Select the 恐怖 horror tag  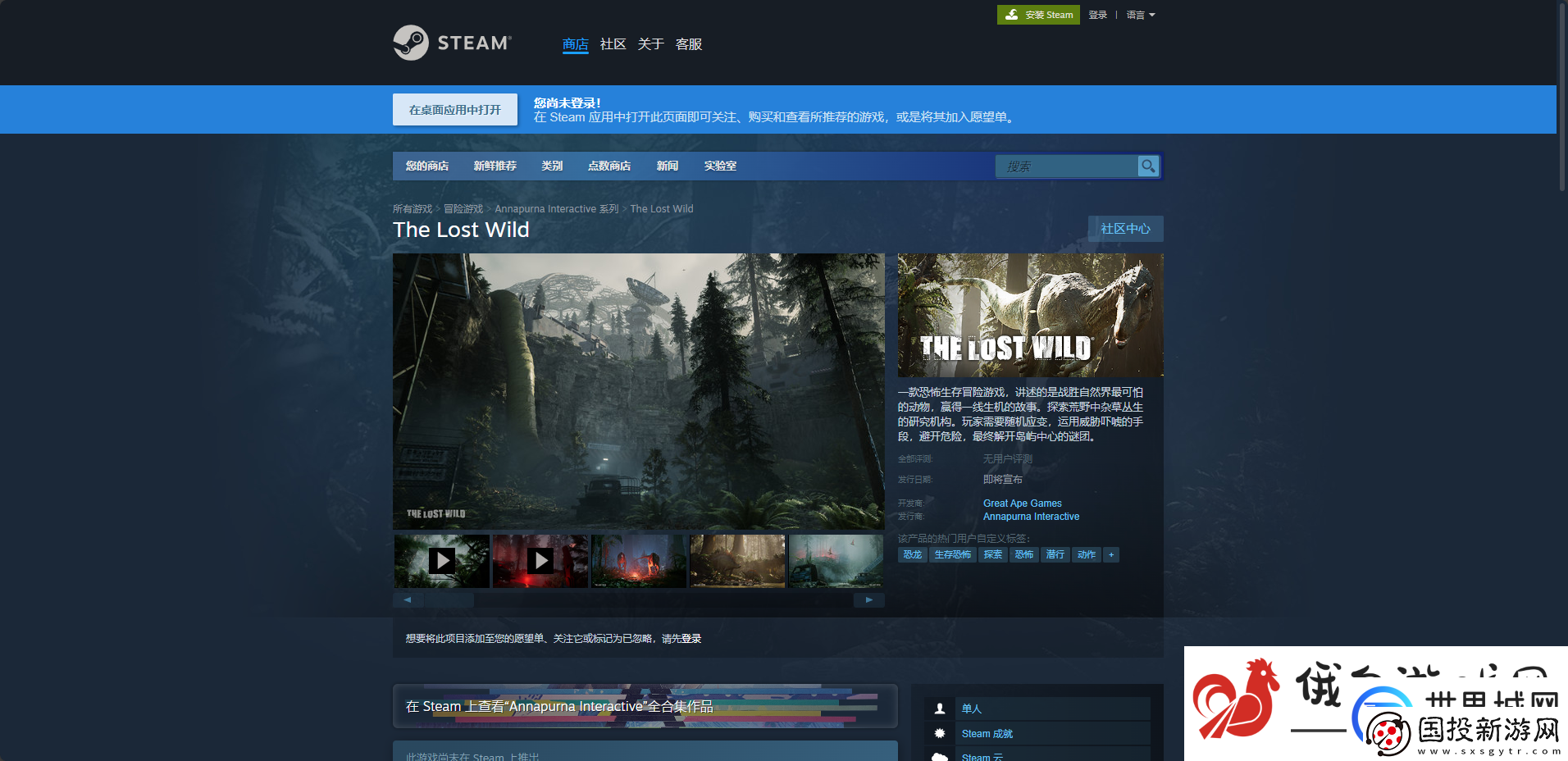(x=1024, y=554)
